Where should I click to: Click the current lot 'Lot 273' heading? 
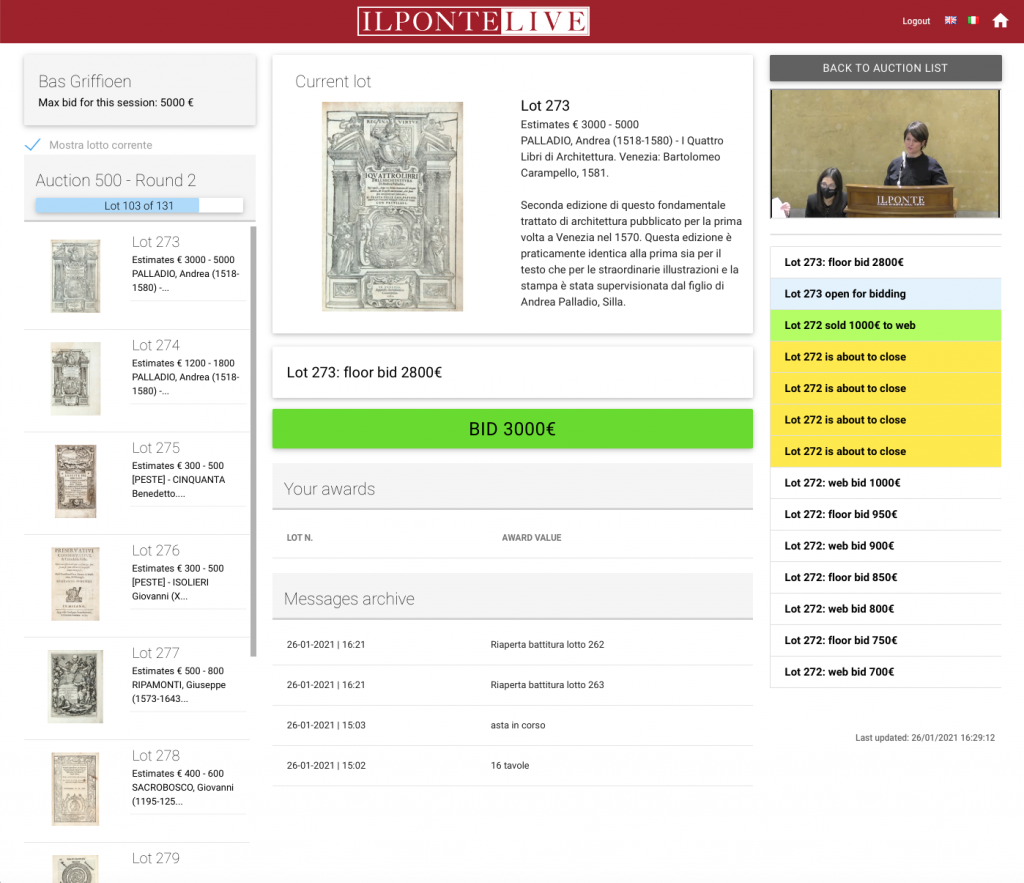pos(545,106)
